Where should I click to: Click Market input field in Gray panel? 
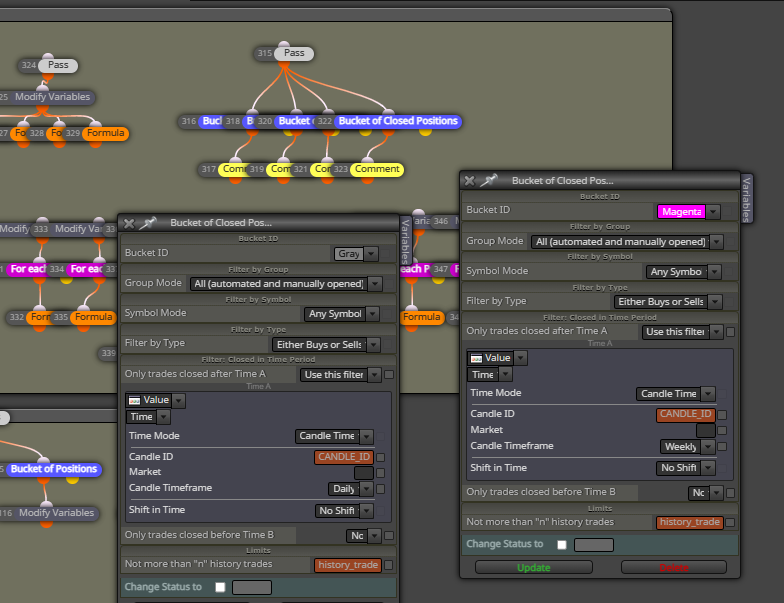pos(364,472)
